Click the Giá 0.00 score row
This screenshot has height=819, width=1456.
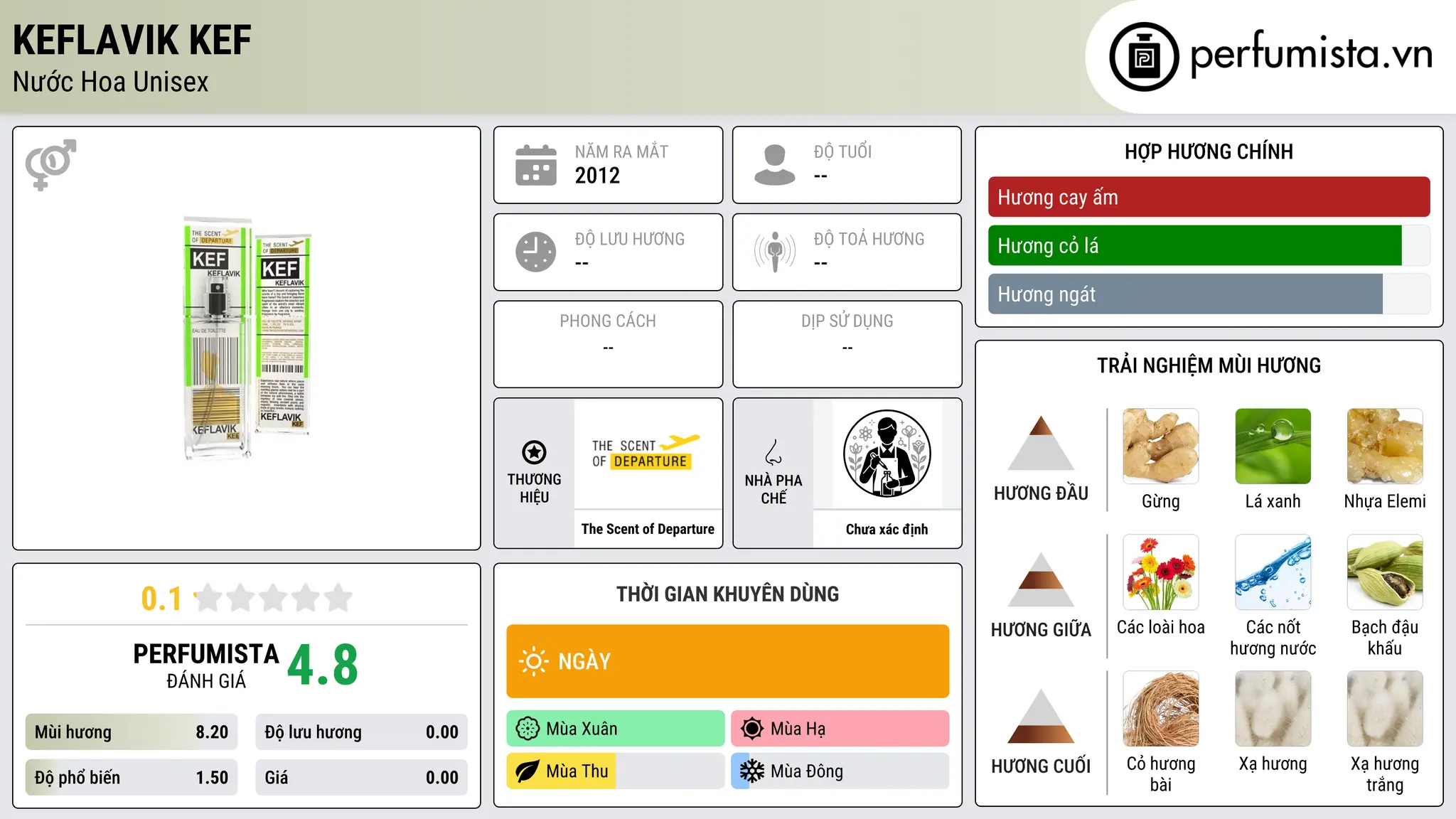coord(361,778)
